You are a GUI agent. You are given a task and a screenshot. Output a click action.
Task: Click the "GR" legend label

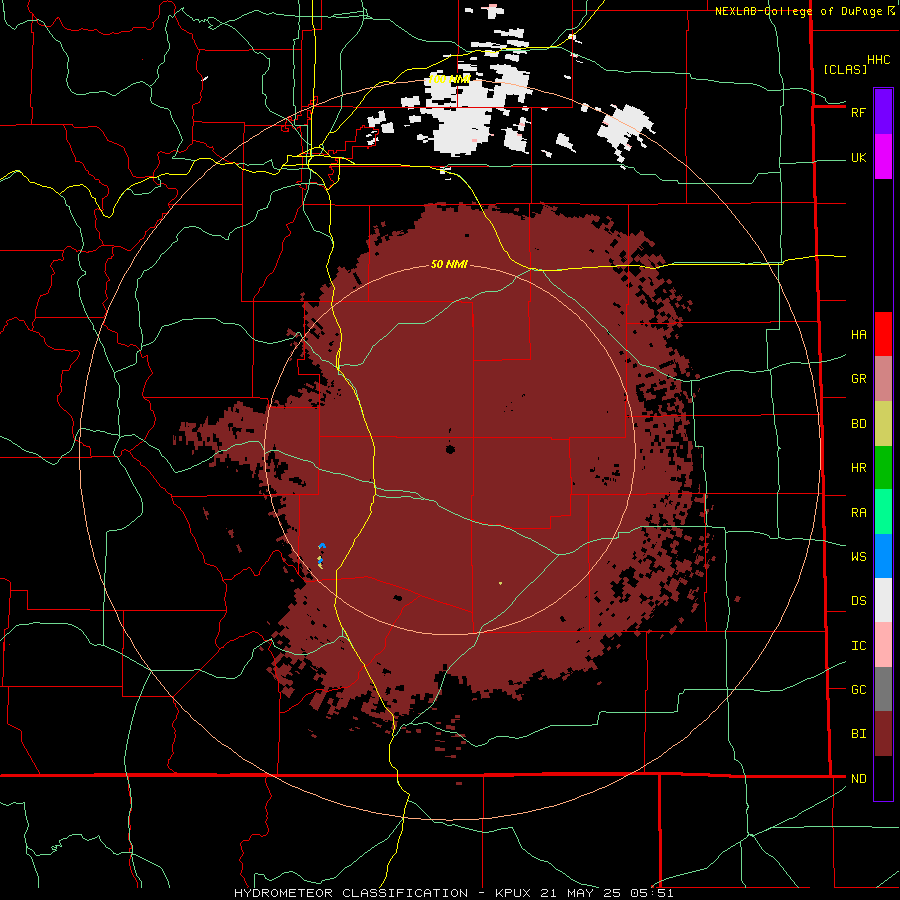[858, 379]
